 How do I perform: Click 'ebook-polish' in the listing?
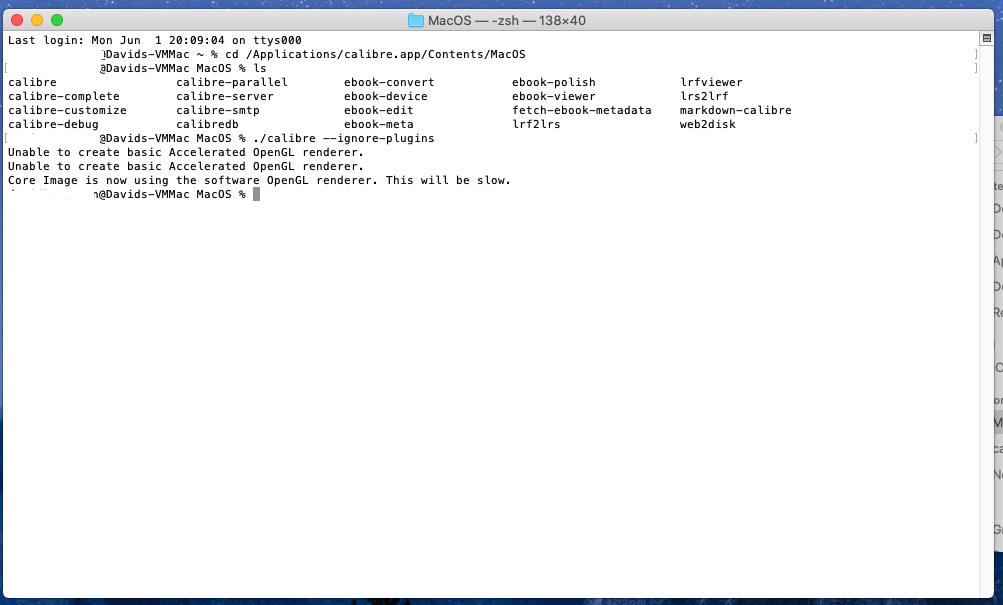click(x=553, y=82)
